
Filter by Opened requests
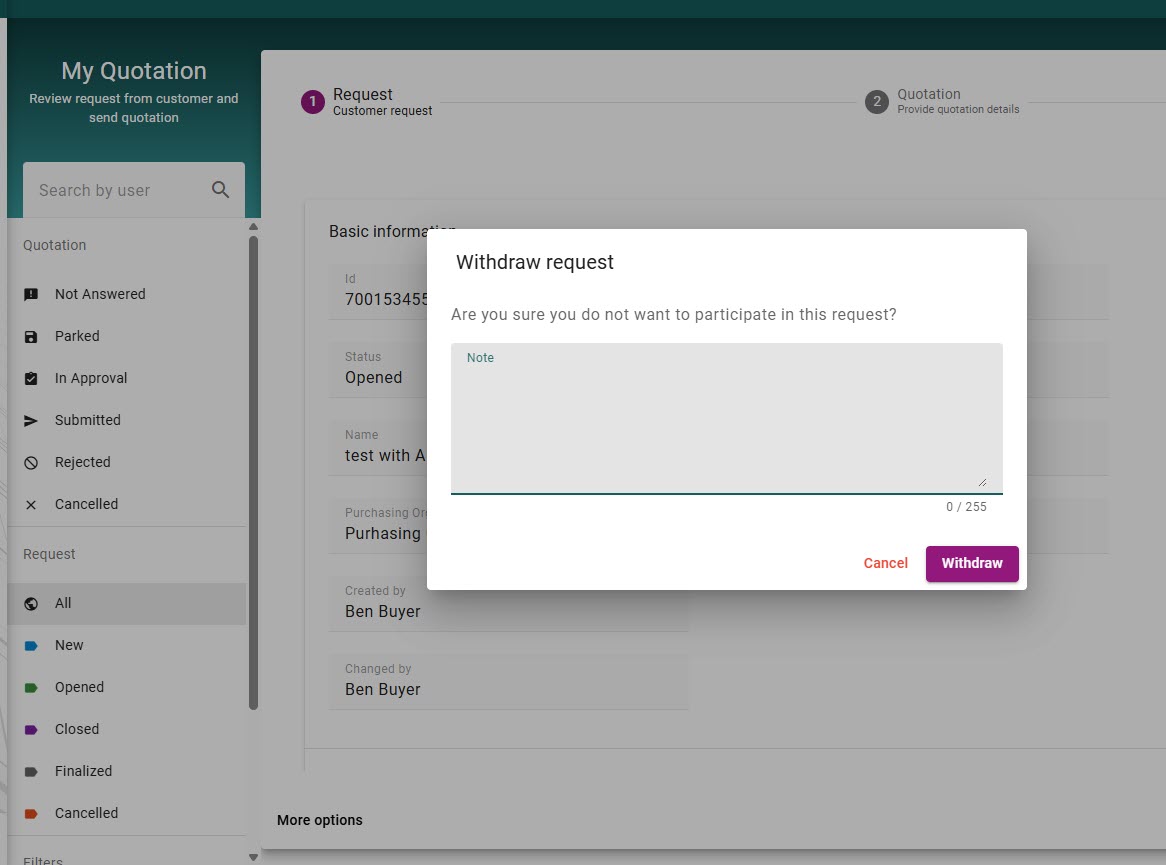pos(79,687)
